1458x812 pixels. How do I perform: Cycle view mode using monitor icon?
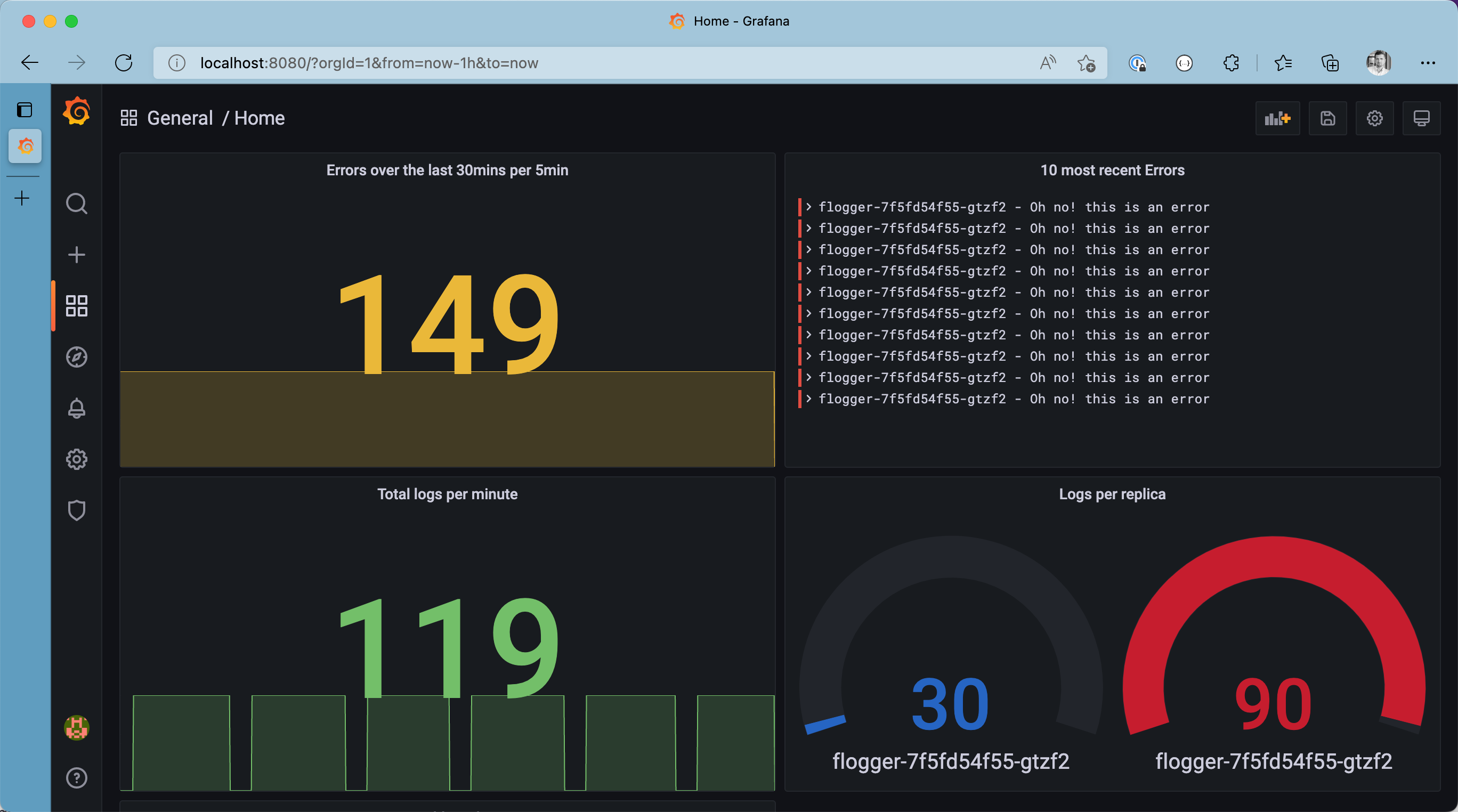click(x=1421, y=118)
